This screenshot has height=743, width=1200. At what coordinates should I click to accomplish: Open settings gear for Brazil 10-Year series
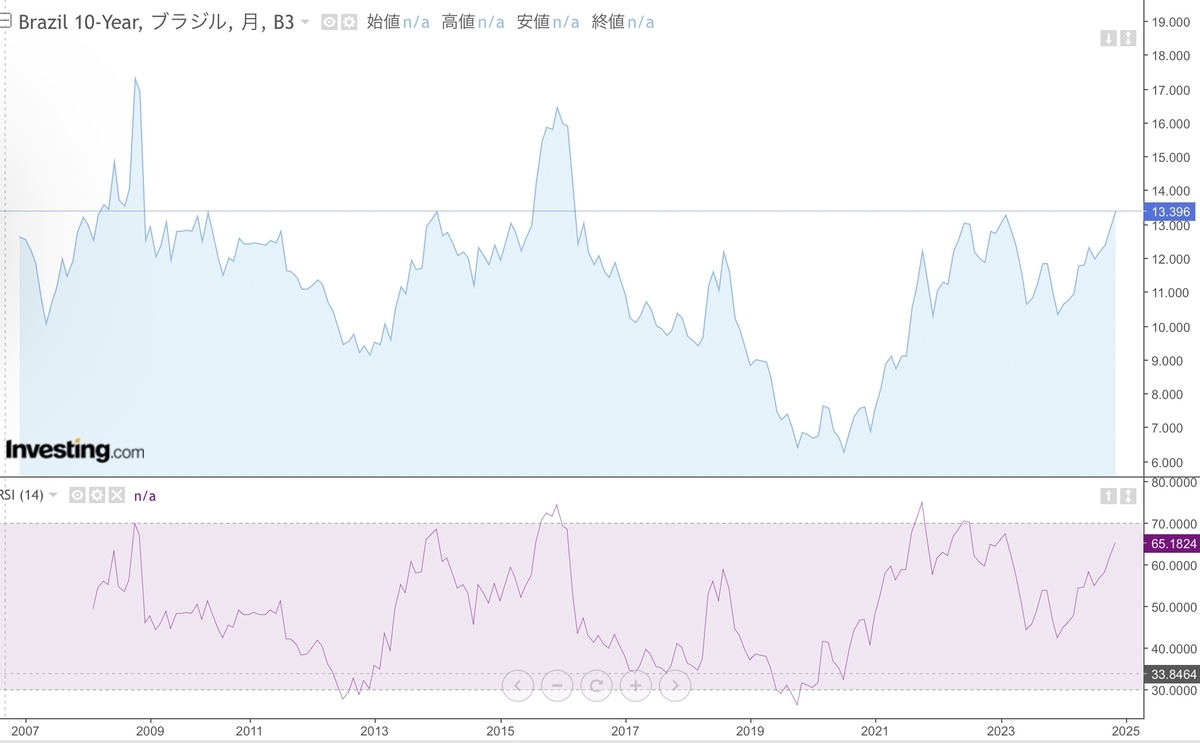coord(349,21)
